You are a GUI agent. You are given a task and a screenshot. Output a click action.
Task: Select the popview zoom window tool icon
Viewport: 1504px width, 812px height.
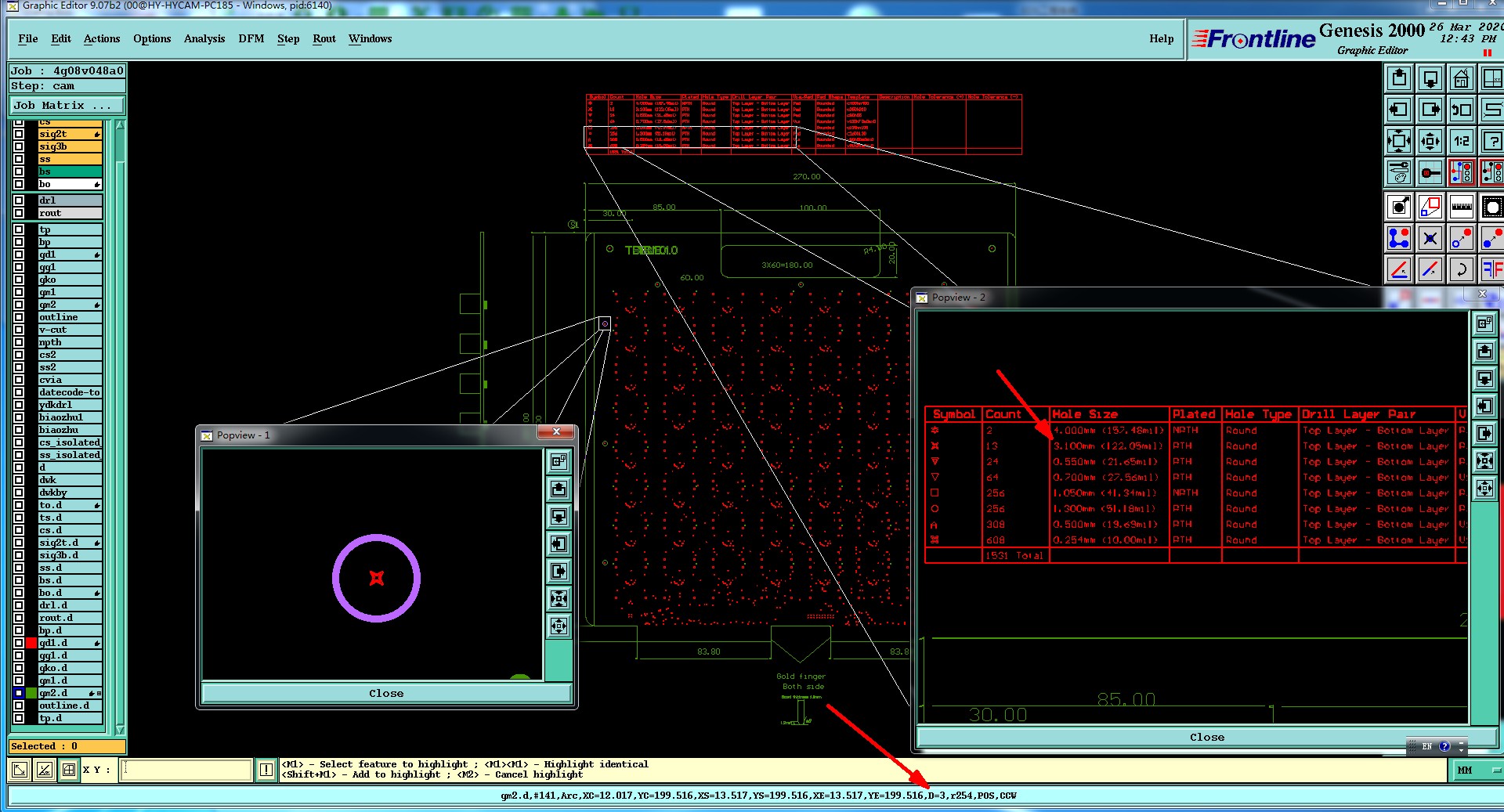pyautogui.click(x=1430, y=207)
